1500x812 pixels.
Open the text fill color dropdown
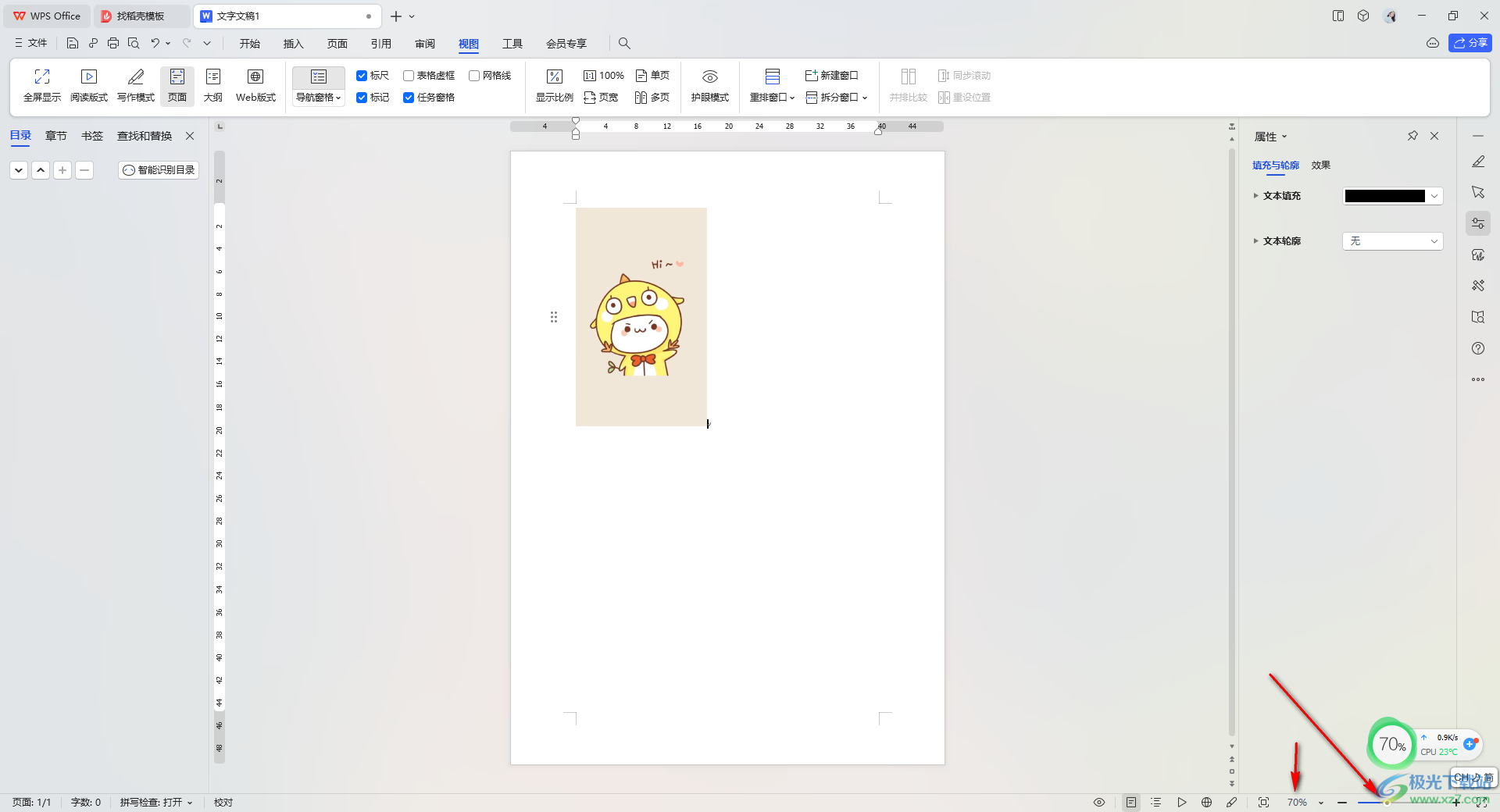point(1434,196)
